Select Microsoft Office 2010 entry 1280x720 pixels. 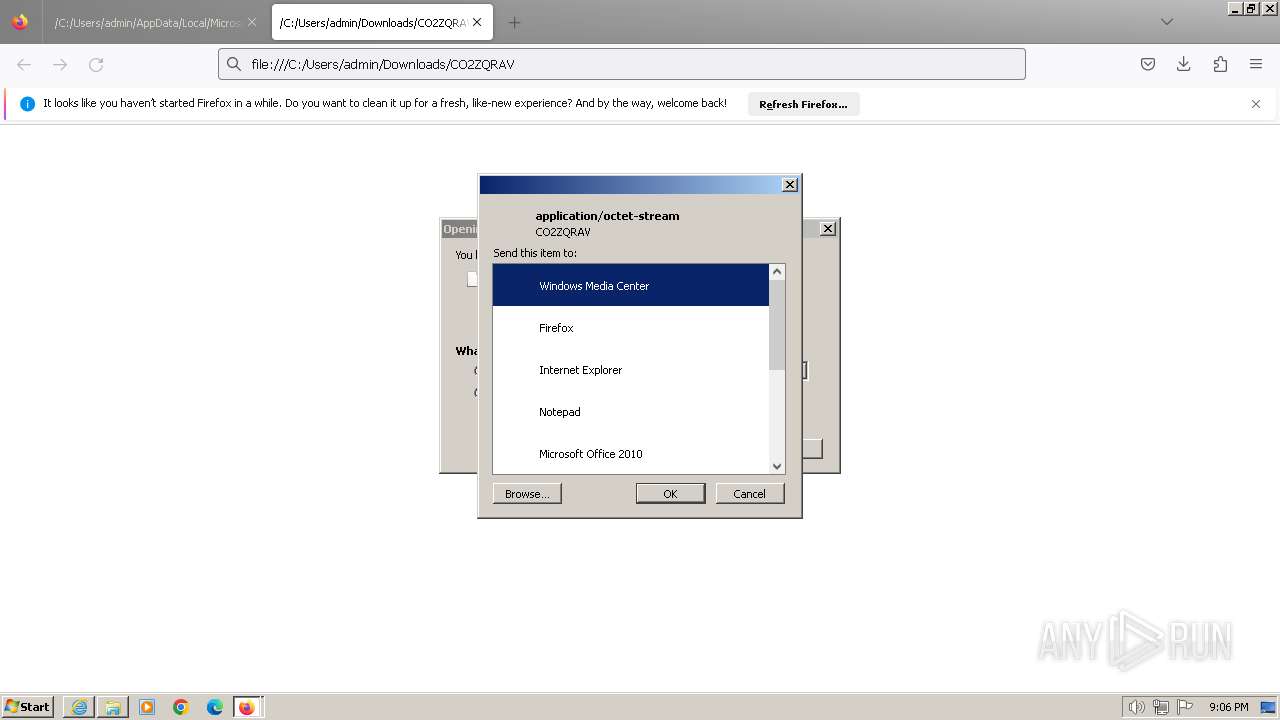pos(630,453)
